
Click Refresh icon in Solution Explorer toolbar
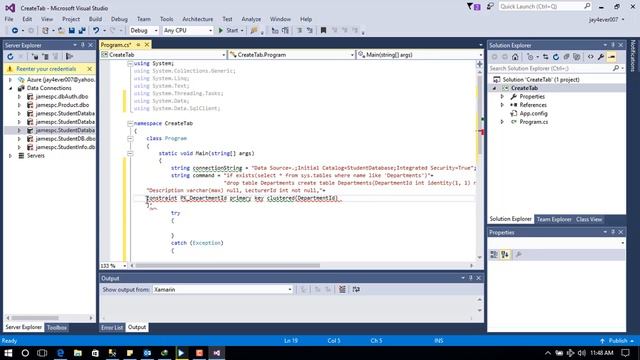[556, 57]
